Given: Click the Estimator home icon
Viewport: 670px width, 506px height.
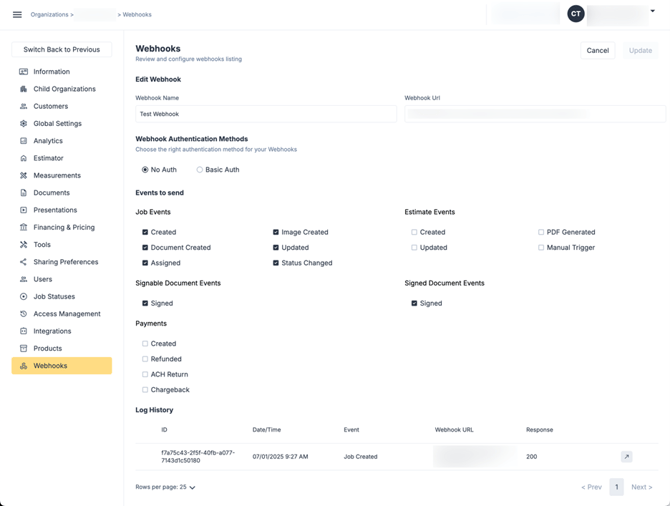Looking at the screenshot, I should 24,158.
